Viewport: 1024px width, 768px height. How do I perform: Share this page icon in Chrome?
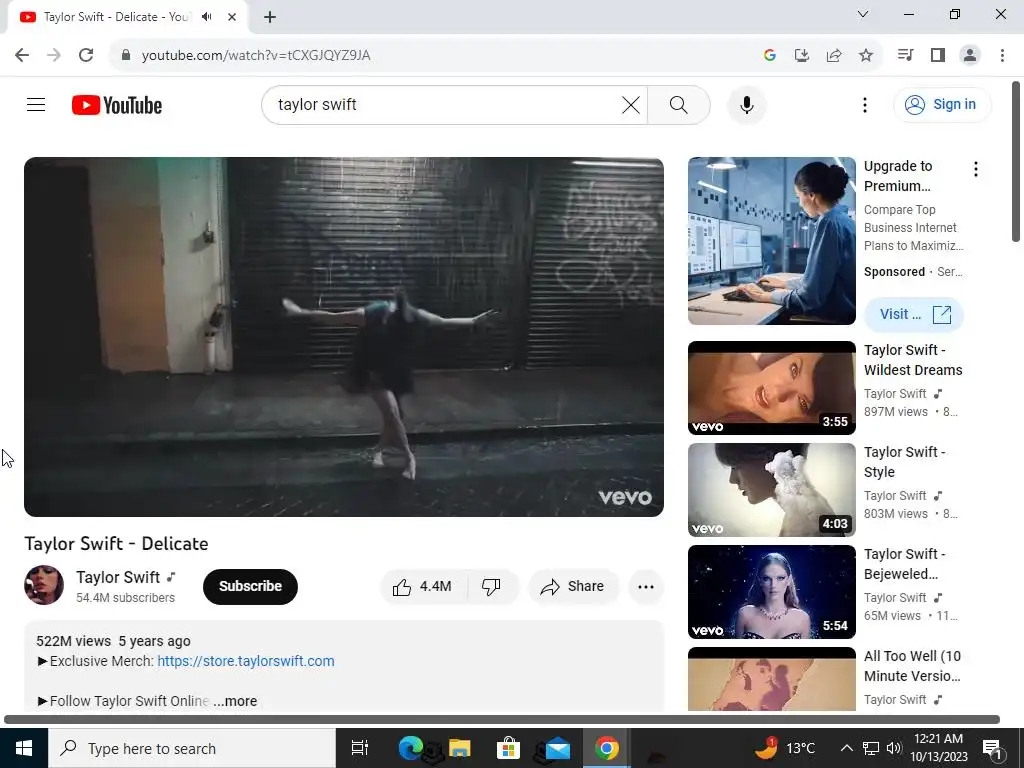[x=833, y=55]
